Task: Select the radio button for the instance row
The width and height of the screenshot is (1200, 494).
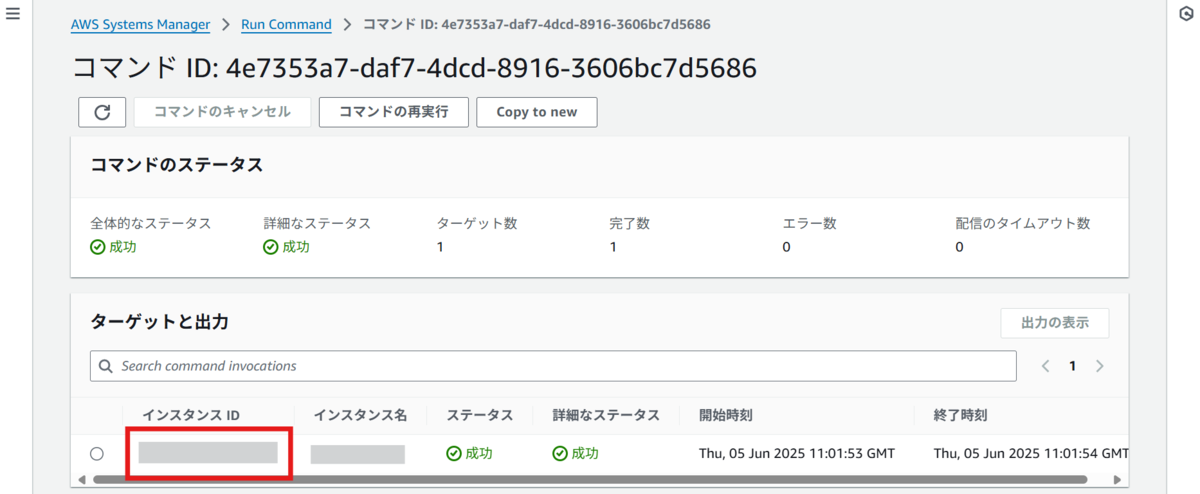Action: pyautogui.click(x=96, y=454)
